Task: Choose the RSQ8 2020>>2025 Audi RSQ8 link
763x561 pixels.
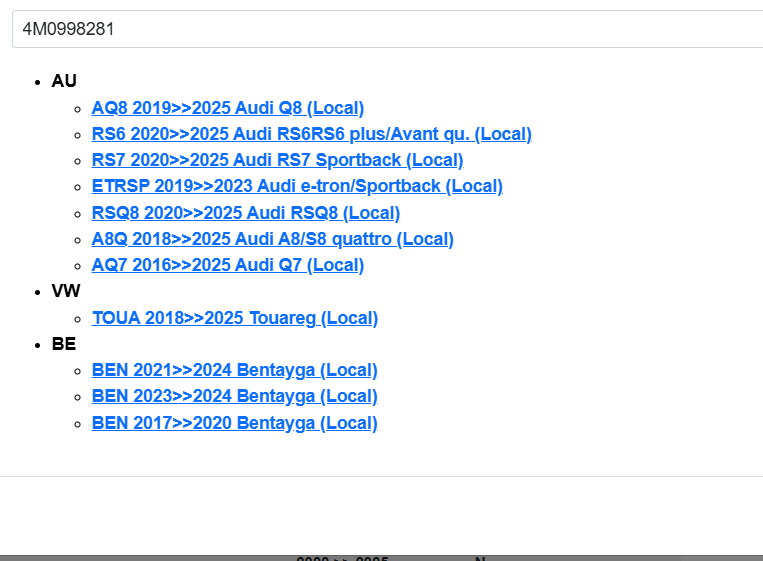Action: coord(245,213)
